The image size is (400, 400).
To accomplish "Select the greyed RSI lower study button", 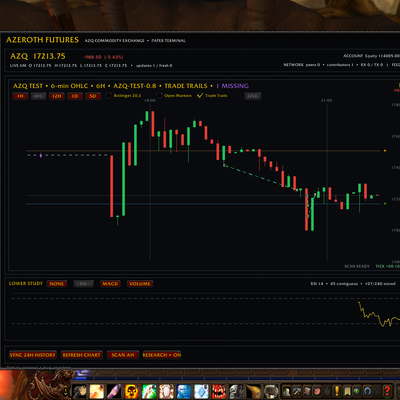I will pyautogui.click(x=83, y=284).
